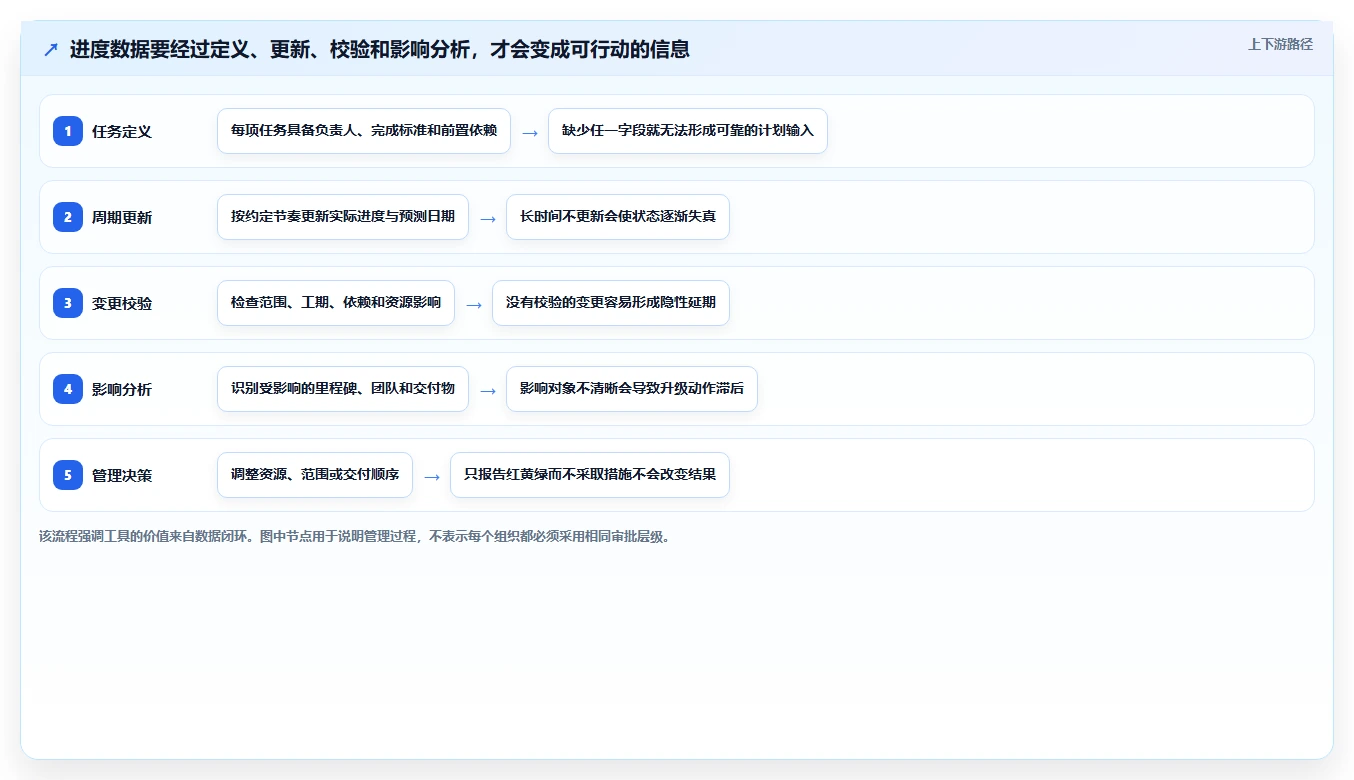This screenshot has height=780, width=1354.
Task: Open the 长时间不更新 result box
Action: click(x=618, y=217)
